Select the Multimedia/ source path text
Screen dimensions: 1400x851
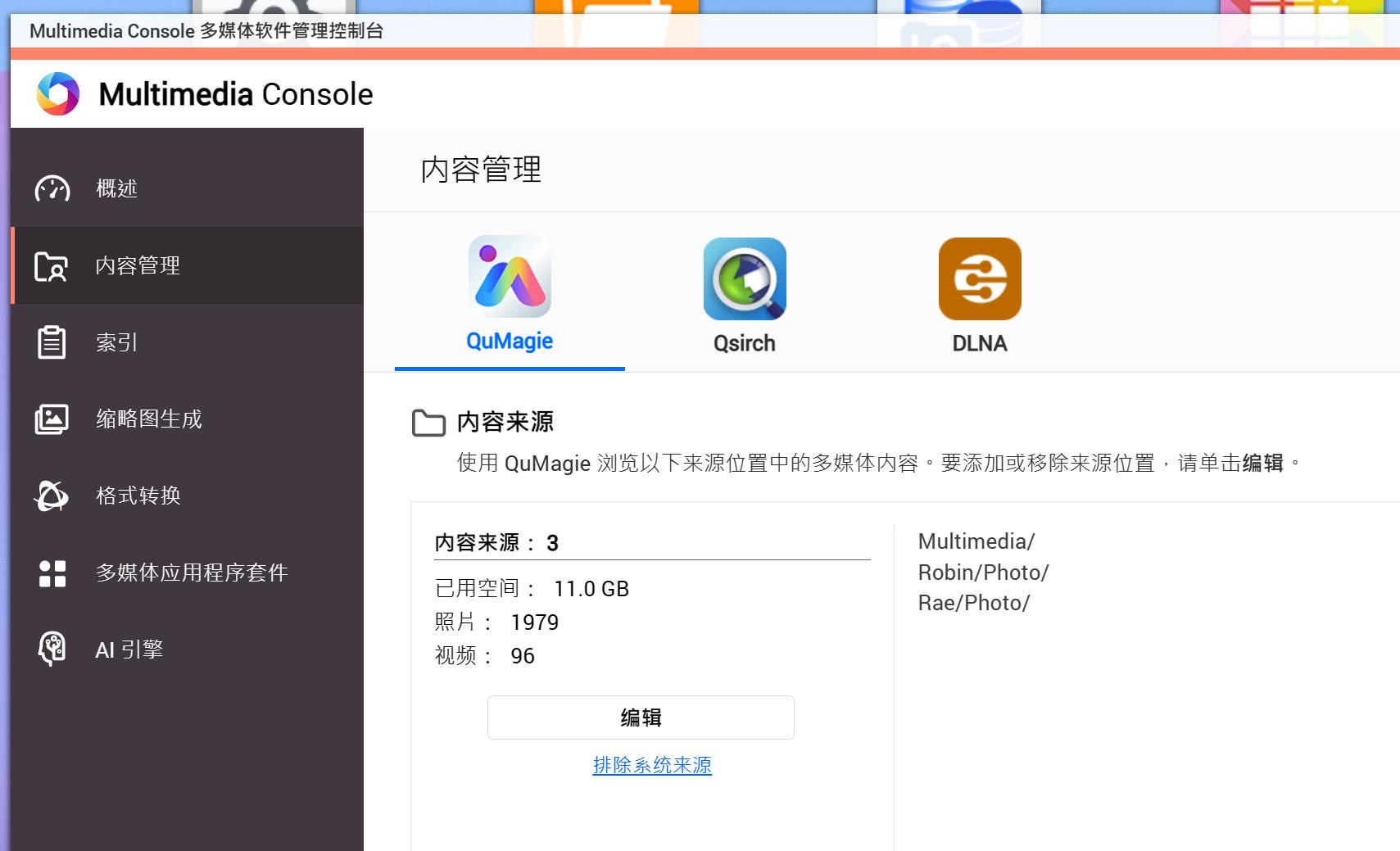[976, 541]
